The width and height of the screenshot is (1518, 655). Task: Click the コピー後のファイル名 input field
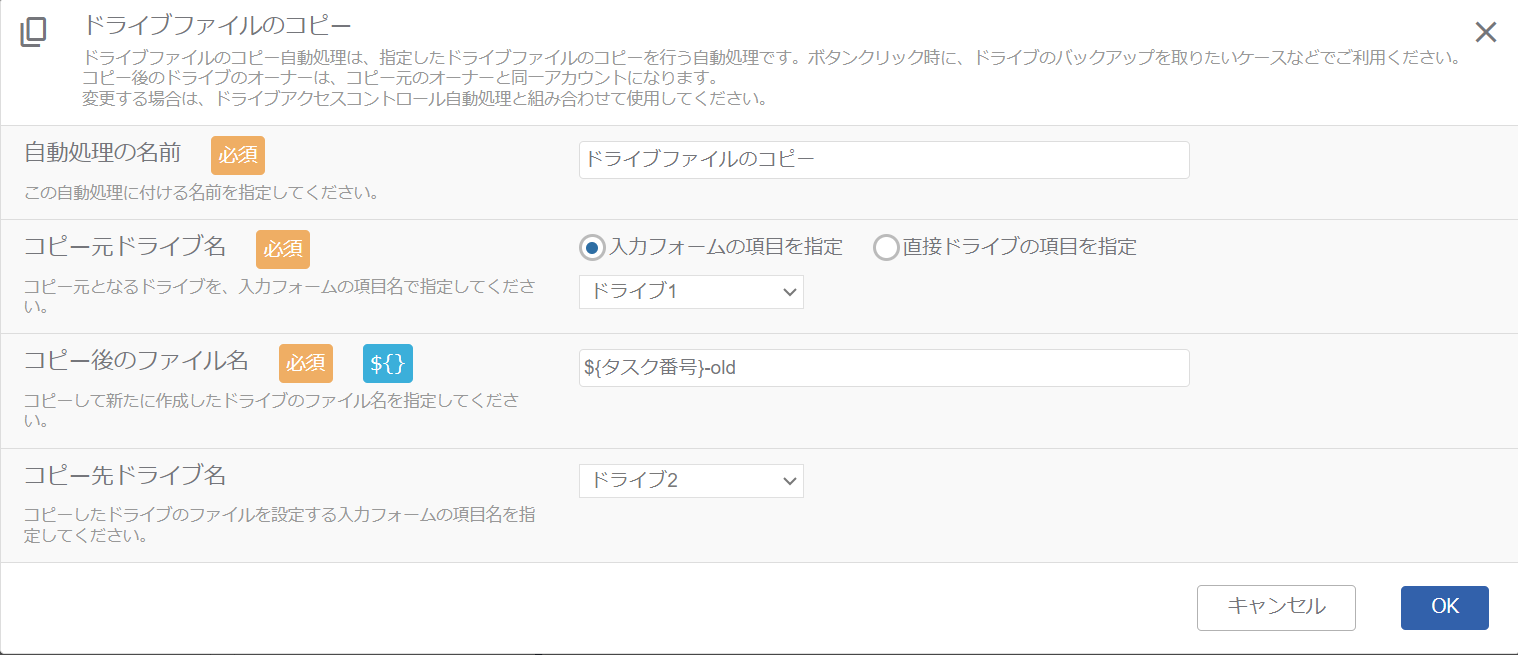(884, 368)
